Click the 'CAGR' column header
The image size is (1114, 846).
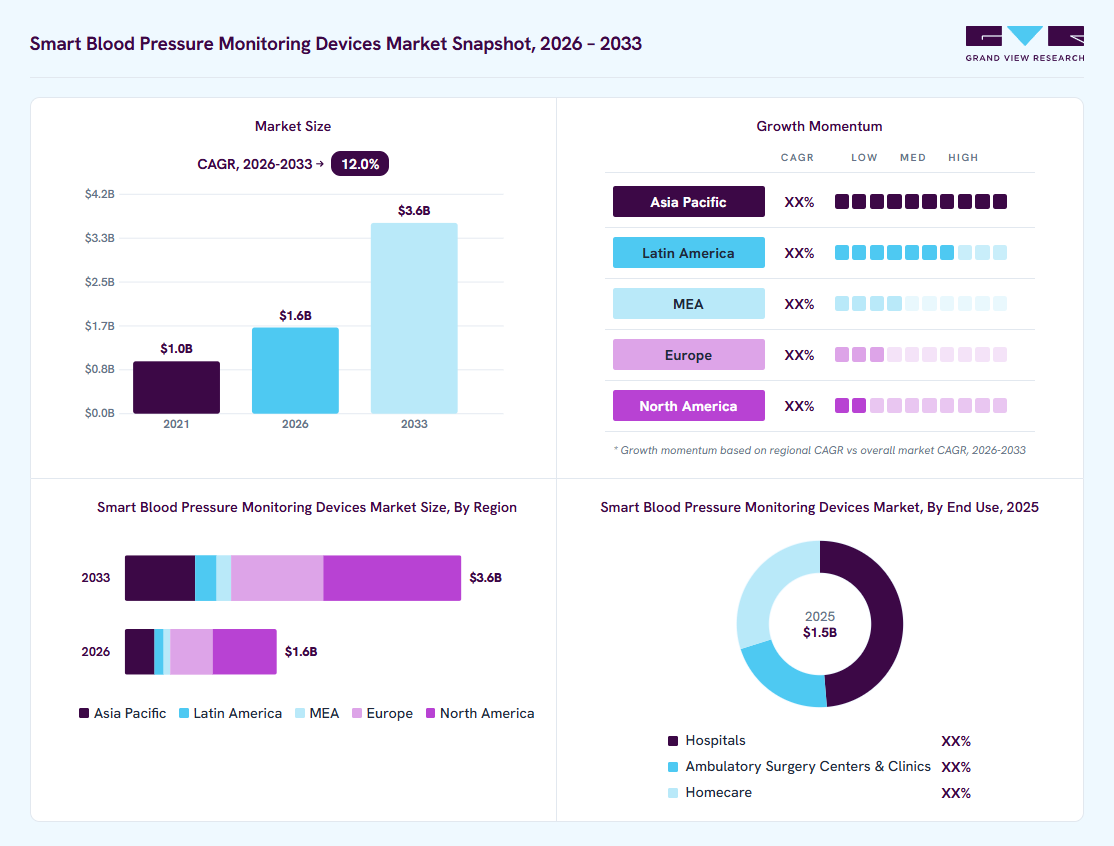[x=797, y=158]
